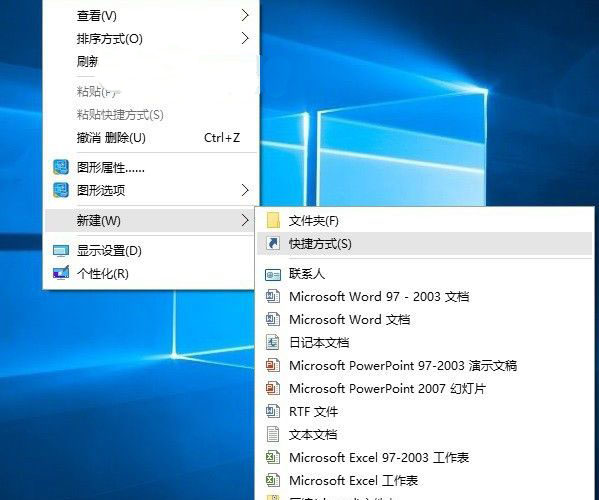Click the PowerPoint 97-2003 presentation icon
The width and height of the screenshot is (599, 500).
[x=273, y=365]
